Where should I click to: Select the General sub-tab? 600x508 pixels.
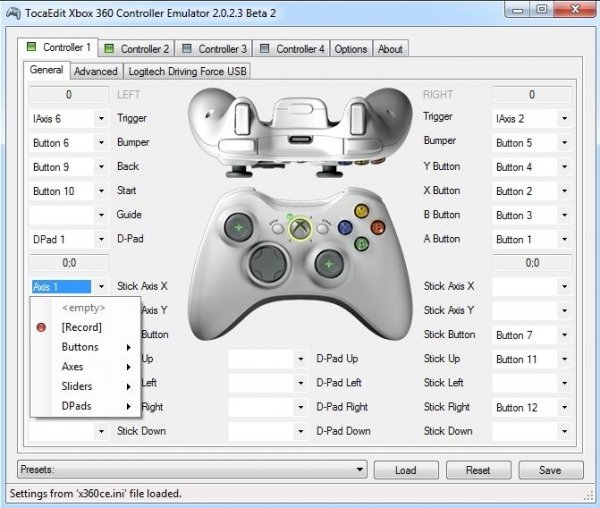tap(47, 70)
